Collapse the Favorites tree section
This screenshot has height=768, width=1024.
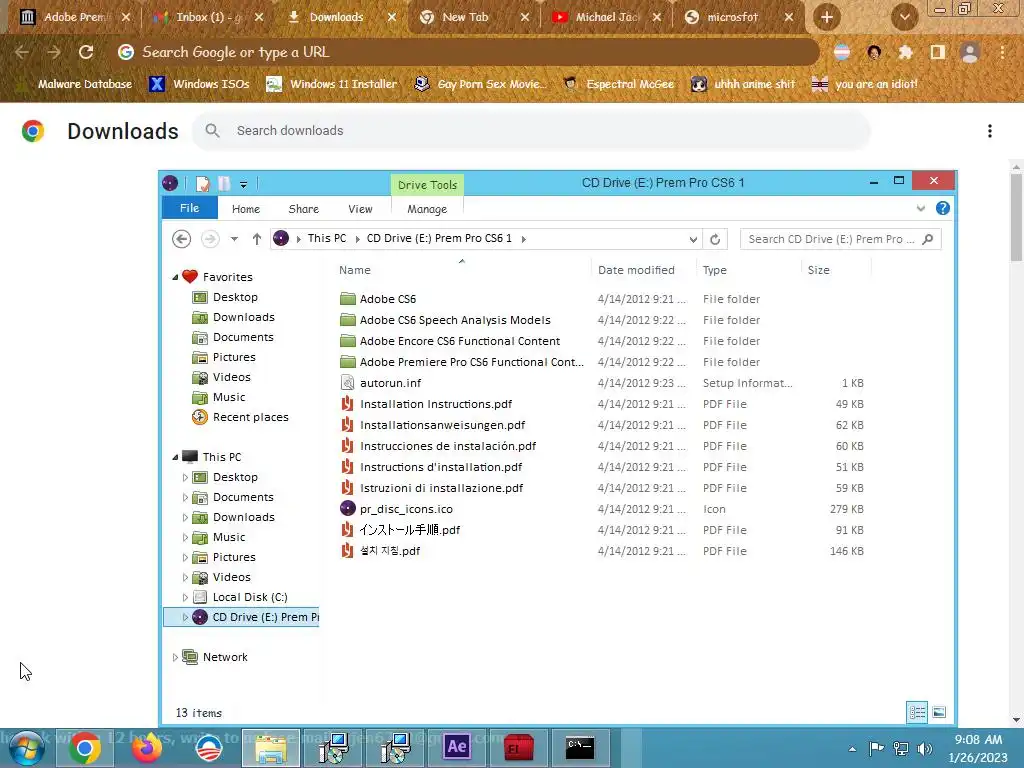point(175,278)
